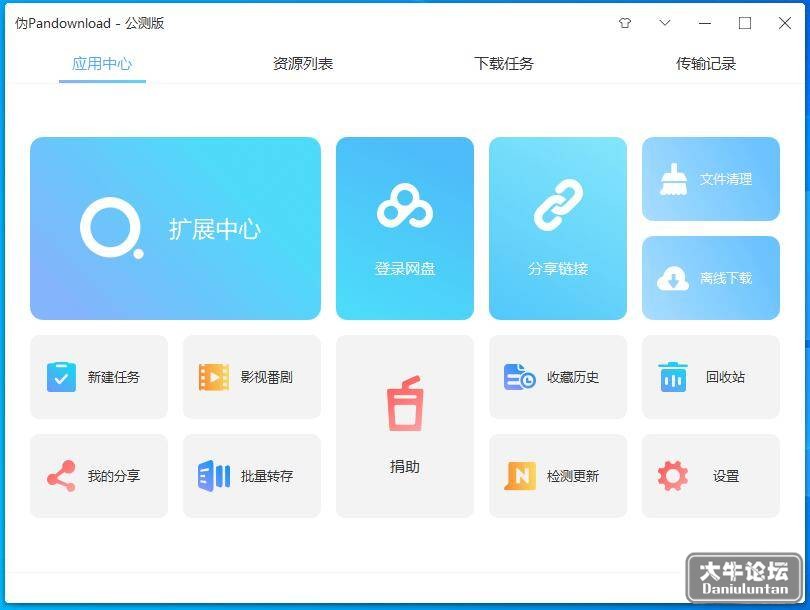The image size is (810, 610).
Task: Select the 传输记录 tab
Action: [x=706, y=64]
